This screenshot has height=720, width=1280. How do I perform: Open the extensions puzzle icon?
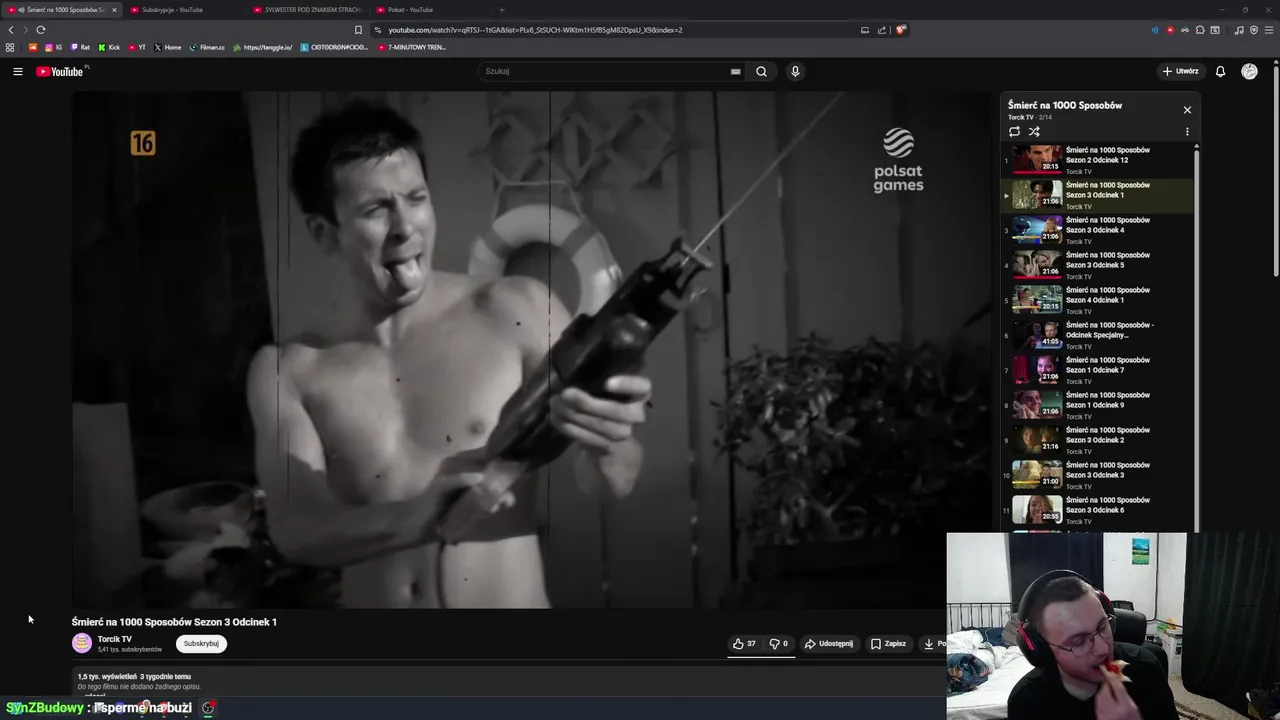coord(1200,30)
